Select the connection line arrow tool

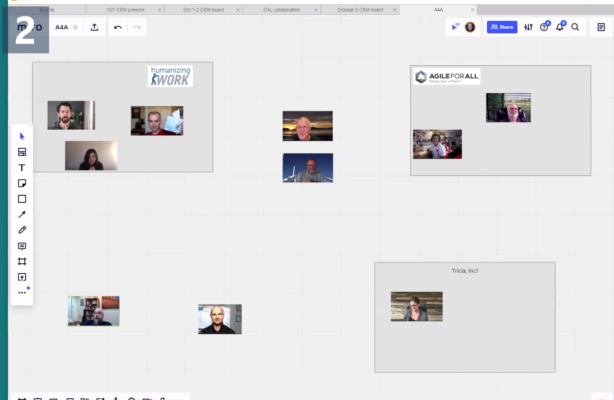click(x=22, y=214)
